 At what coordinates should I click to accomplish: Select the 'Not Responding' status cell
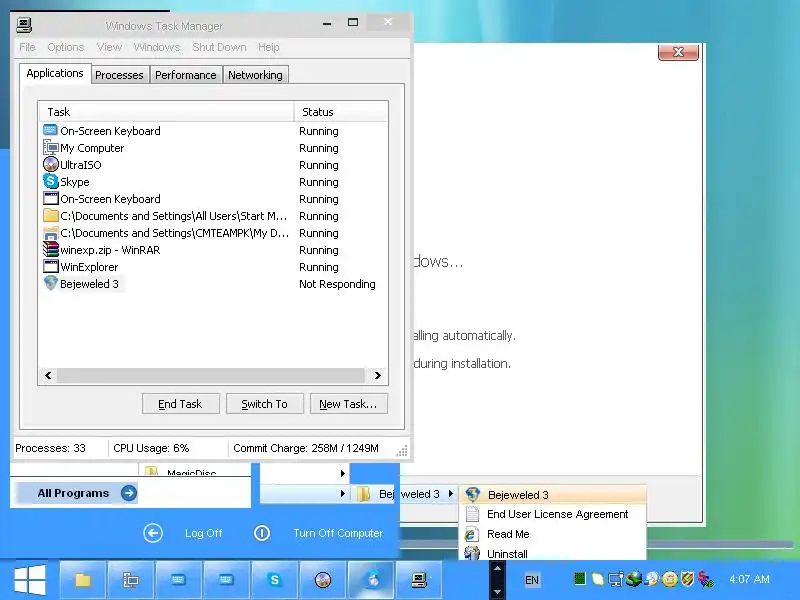coord(337,284)
